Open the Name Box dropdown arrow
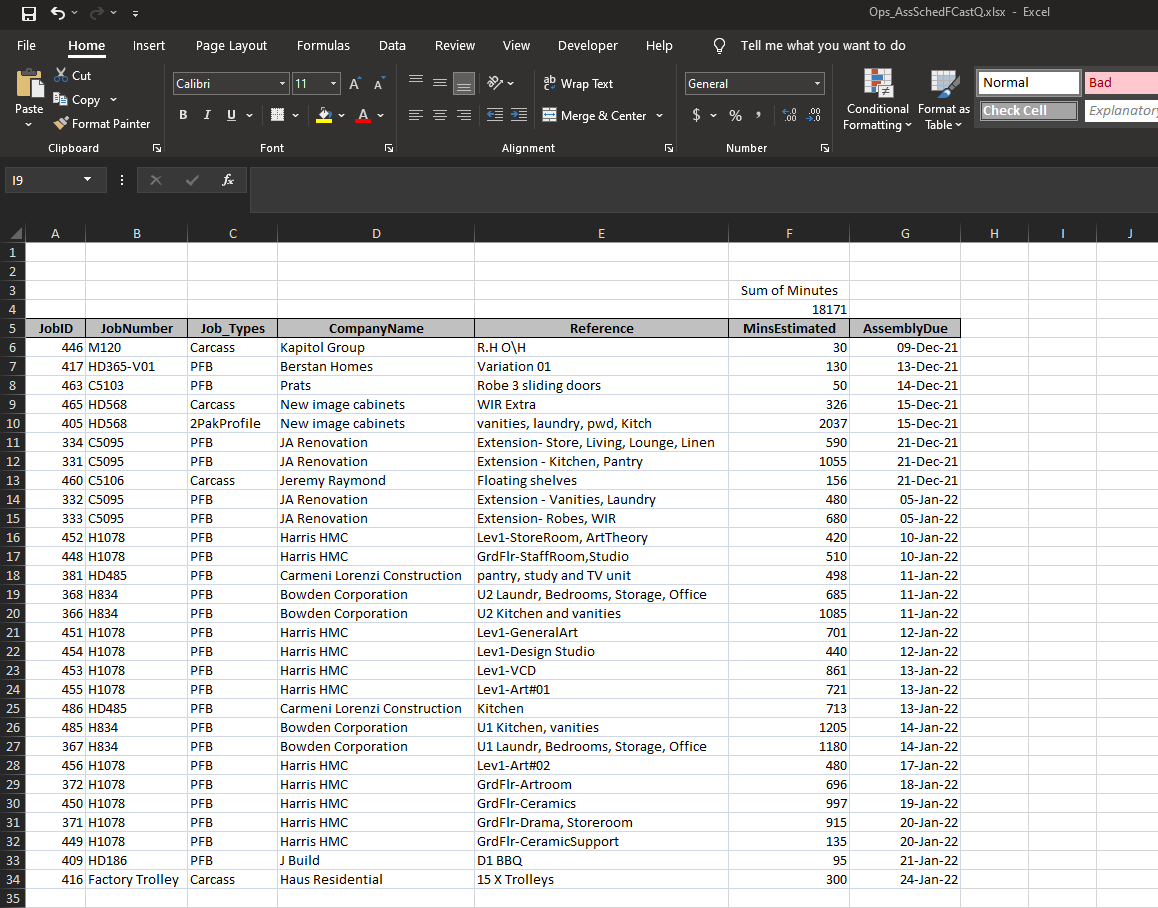The image size is (1158, 908). [x=87, y=180]
